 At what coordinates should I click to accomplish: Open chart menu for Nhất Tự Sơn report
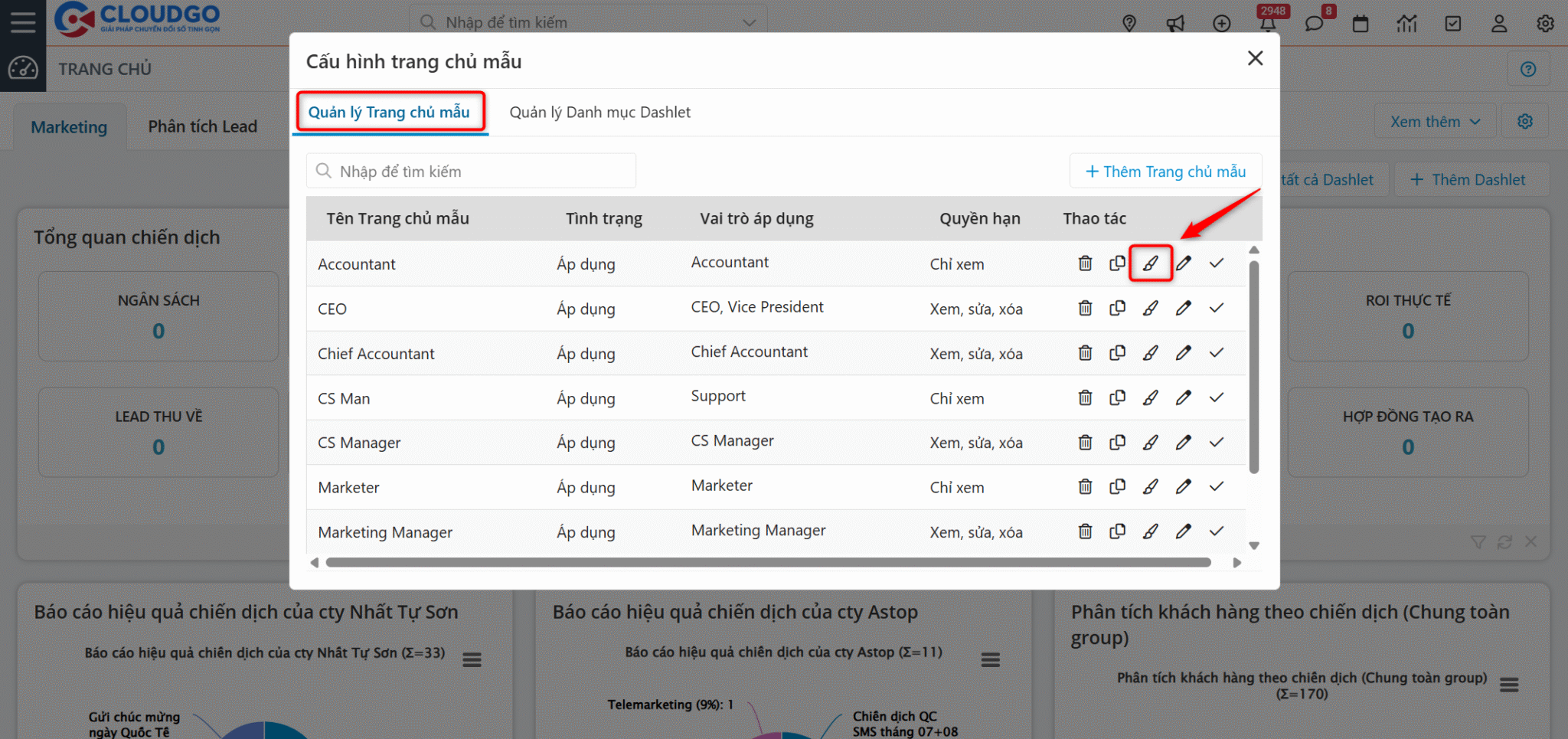point(472,659)
